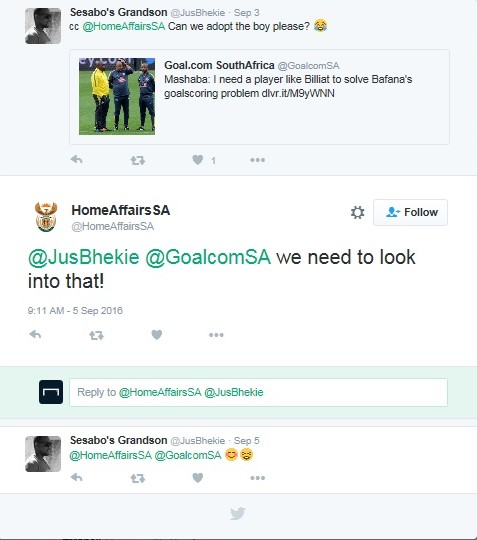Image resolution: width=477 pixels, height=540 pixels.
Task: Open gear settings menu beside Follow
Action: point(357,212)
